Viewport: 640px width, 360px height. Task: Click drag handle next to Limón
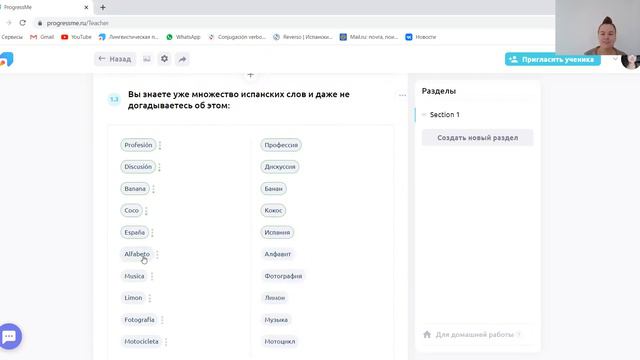pyautogui.click(x=150, y=298)
